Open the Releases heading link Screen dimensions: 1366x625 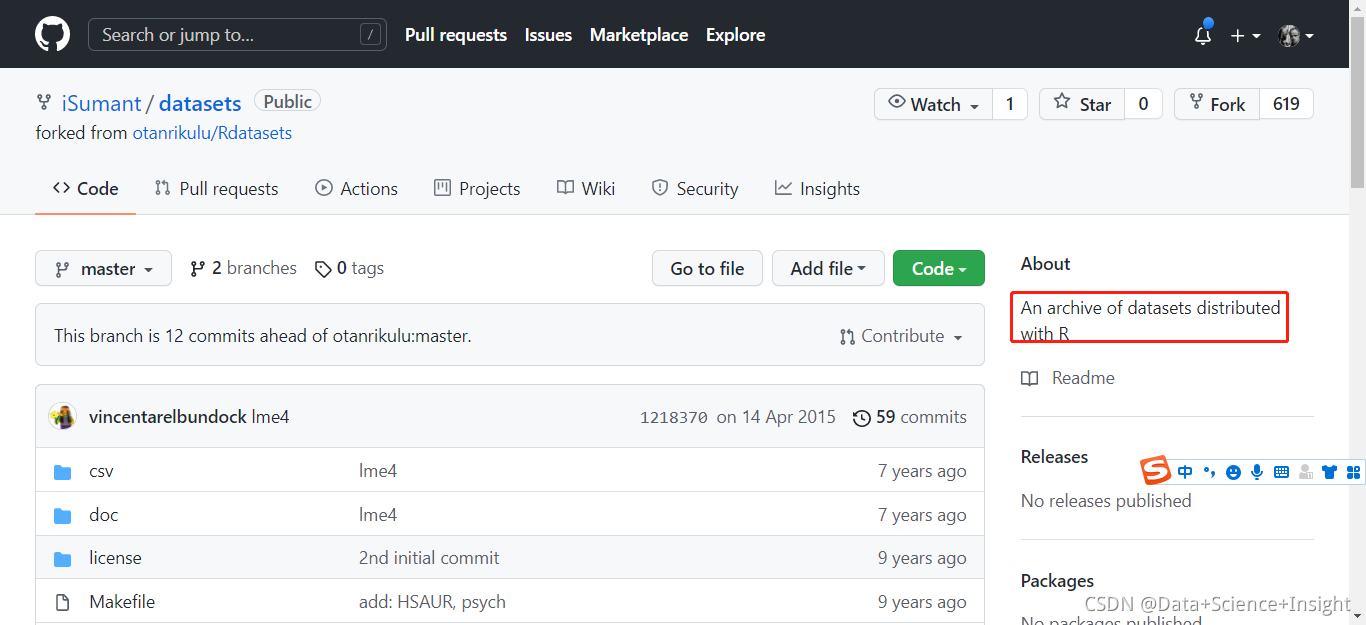[1054, 457]
